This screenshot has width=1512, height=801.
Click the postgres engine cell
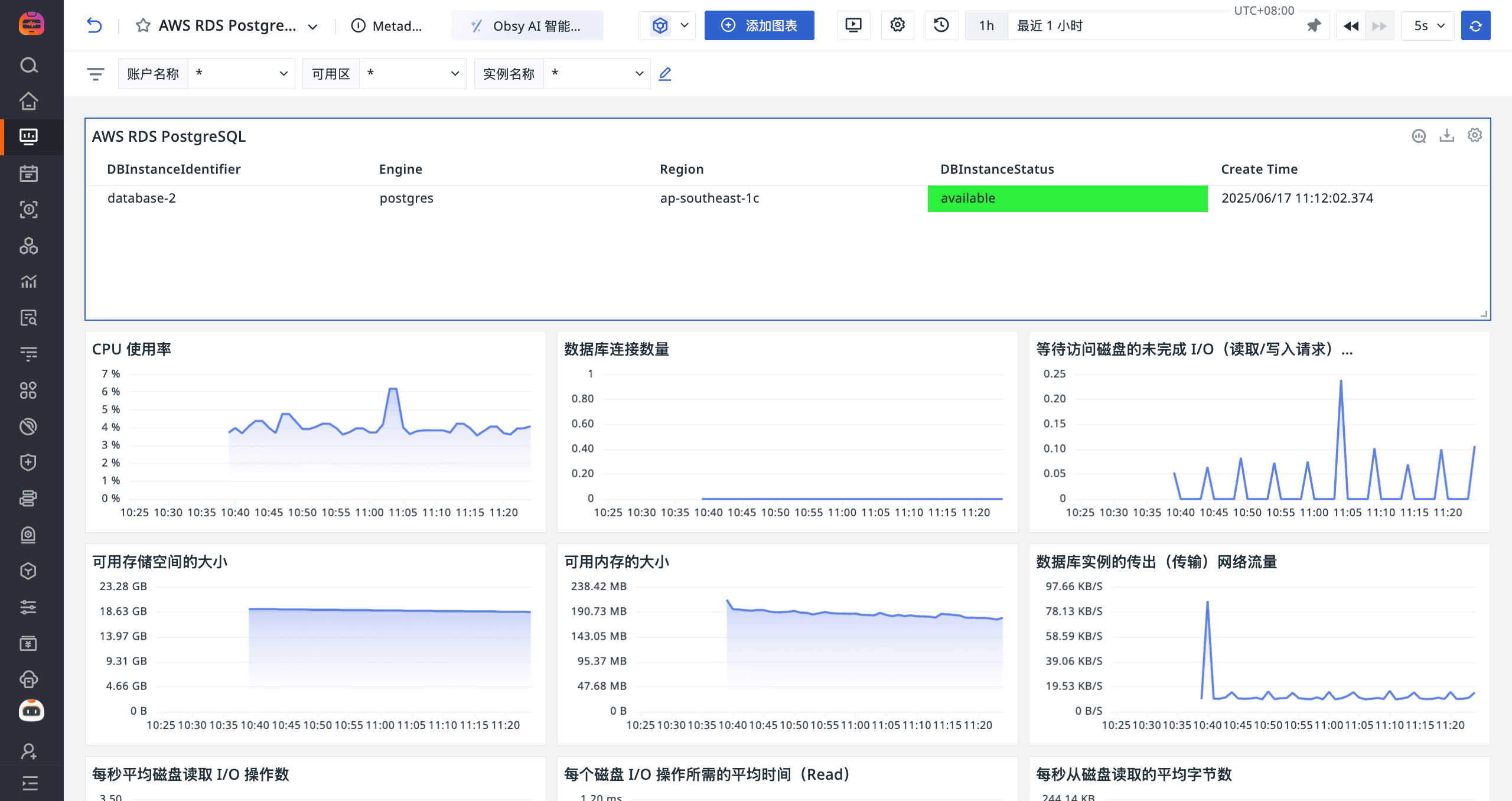[406, 198]
